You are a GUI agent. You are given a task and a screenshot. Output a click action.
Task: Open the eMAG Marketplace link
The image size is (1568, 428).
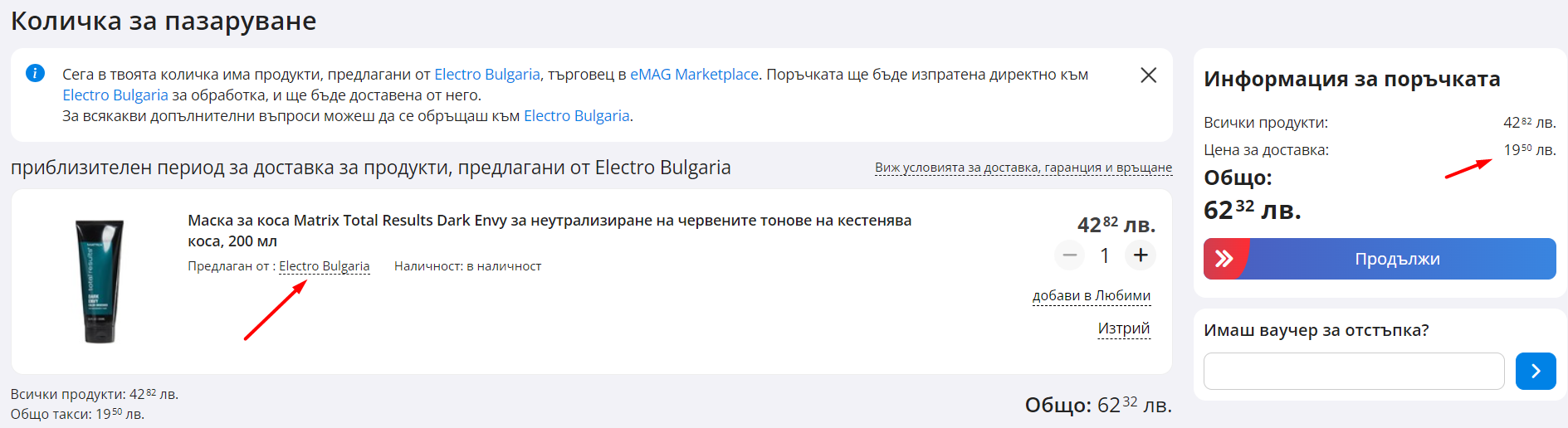694,75
